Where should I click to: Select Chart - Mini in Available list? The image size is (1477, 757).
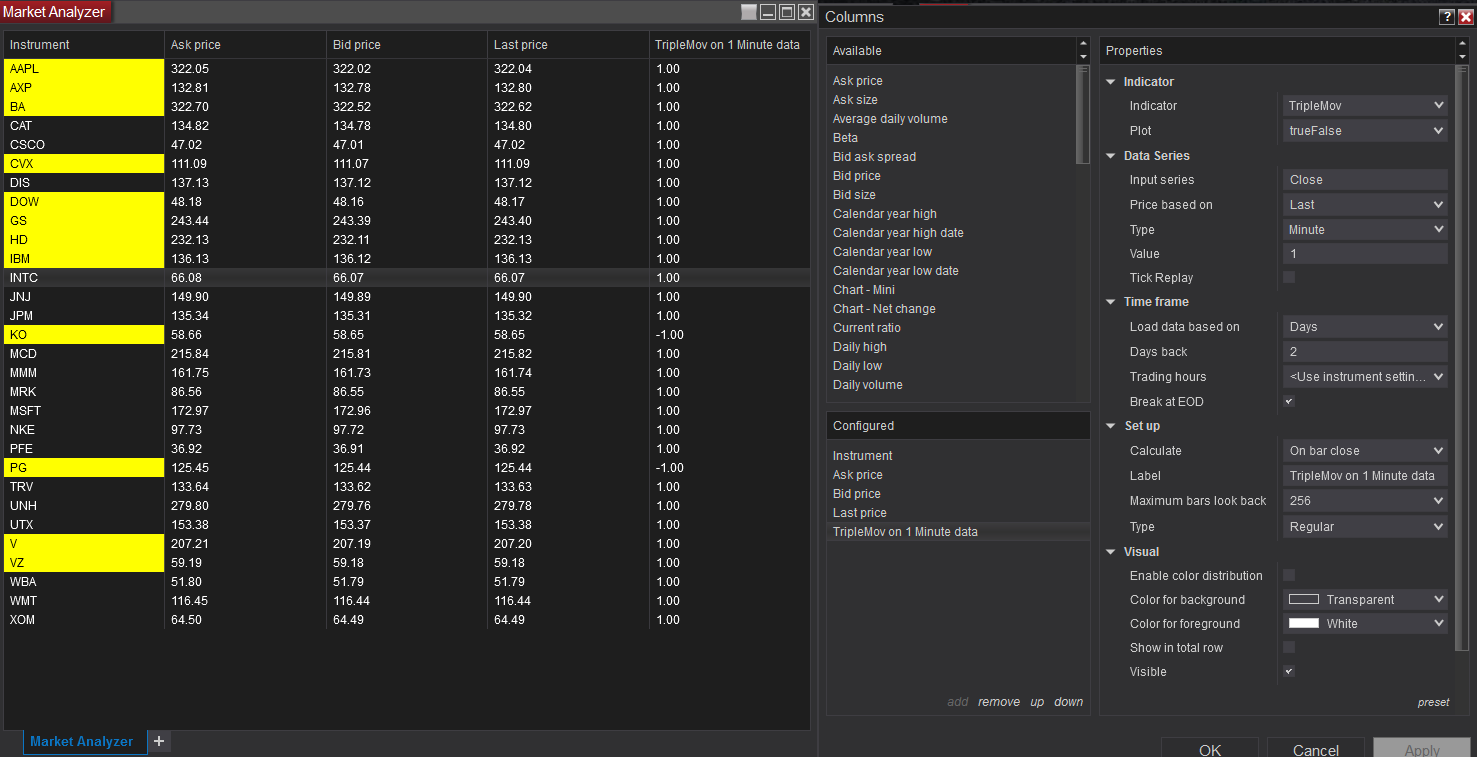coord(864,290)
